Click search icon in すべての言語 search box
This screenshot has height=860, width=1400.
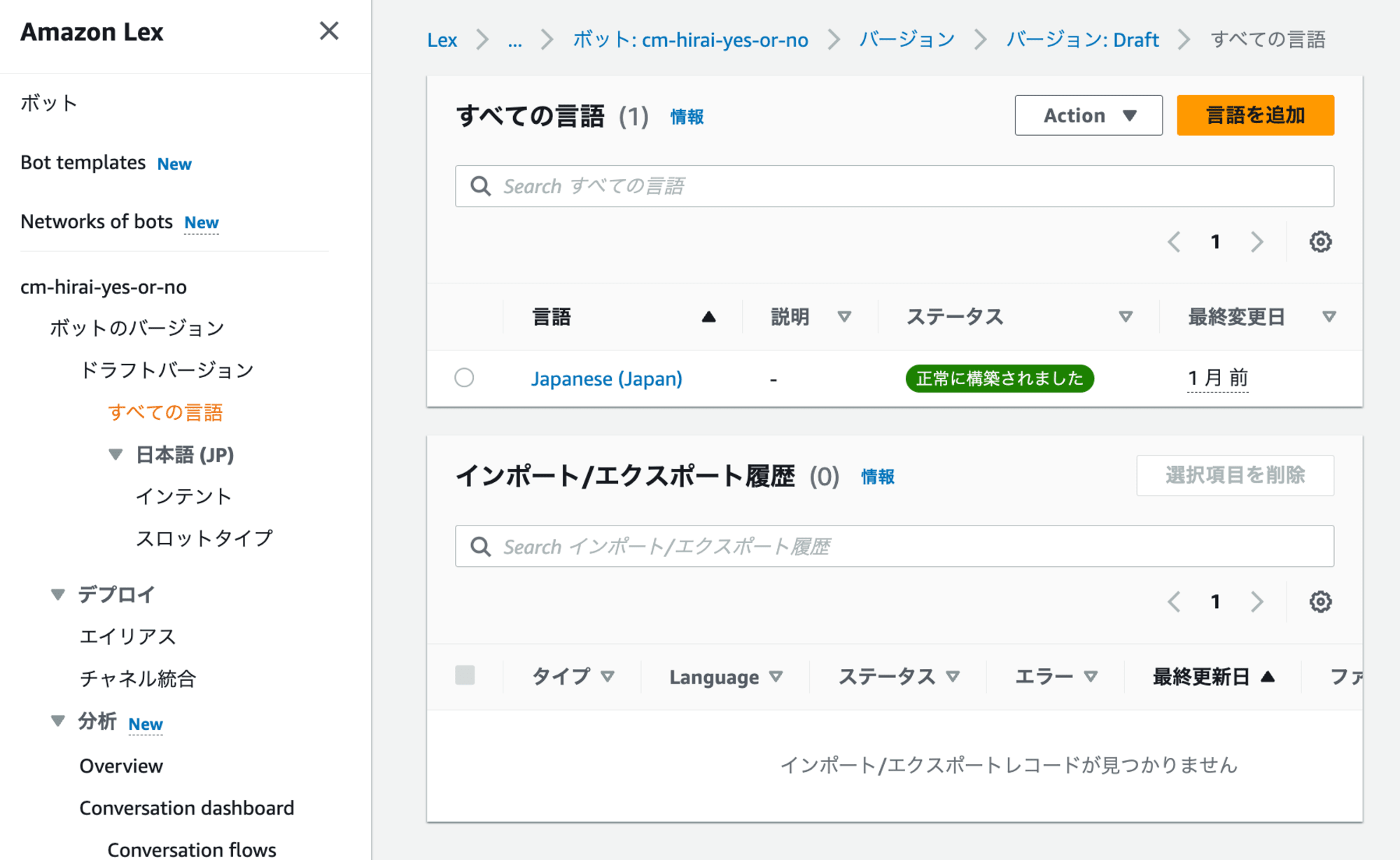tap(480, 186)
